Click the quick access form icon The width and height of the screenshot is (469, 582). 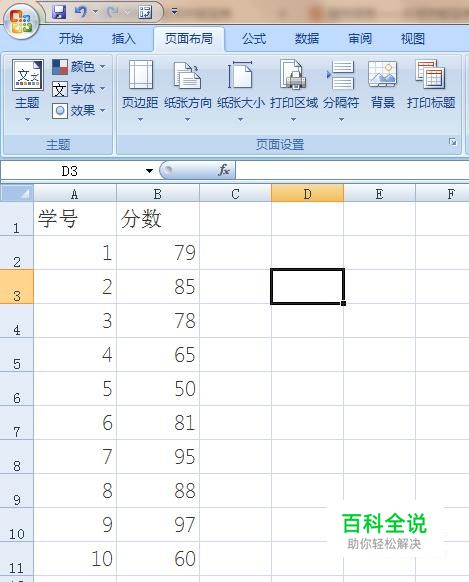tap(145, 12)
